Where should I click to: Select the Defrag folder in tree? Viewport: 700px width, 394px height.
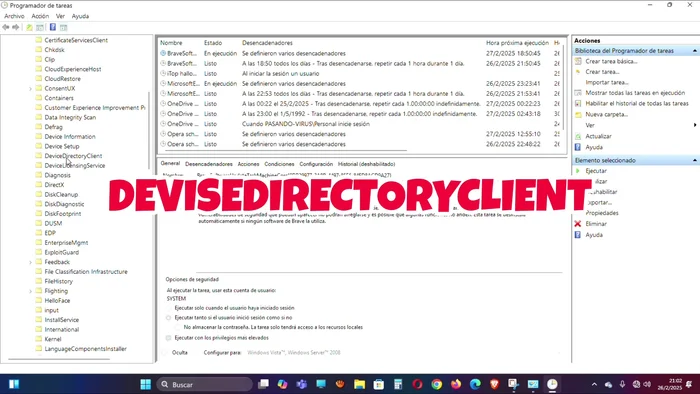pyautogui.click(x=54, y=127)
